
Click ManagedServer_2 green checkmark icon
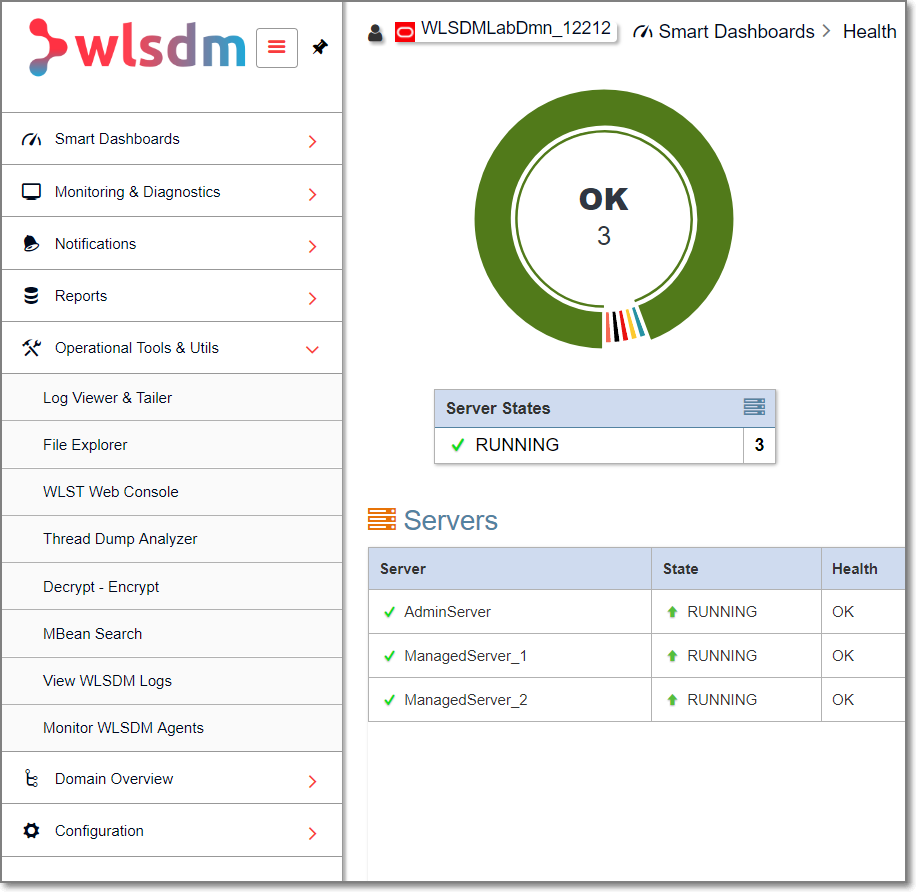click(x=390, y=700)
